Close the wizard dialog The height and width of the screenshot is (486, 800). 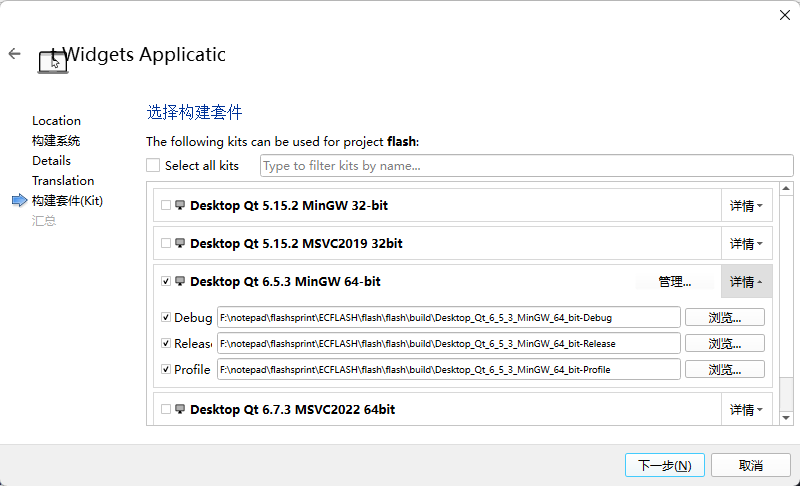pyautogui.click(x=785, y=15)
